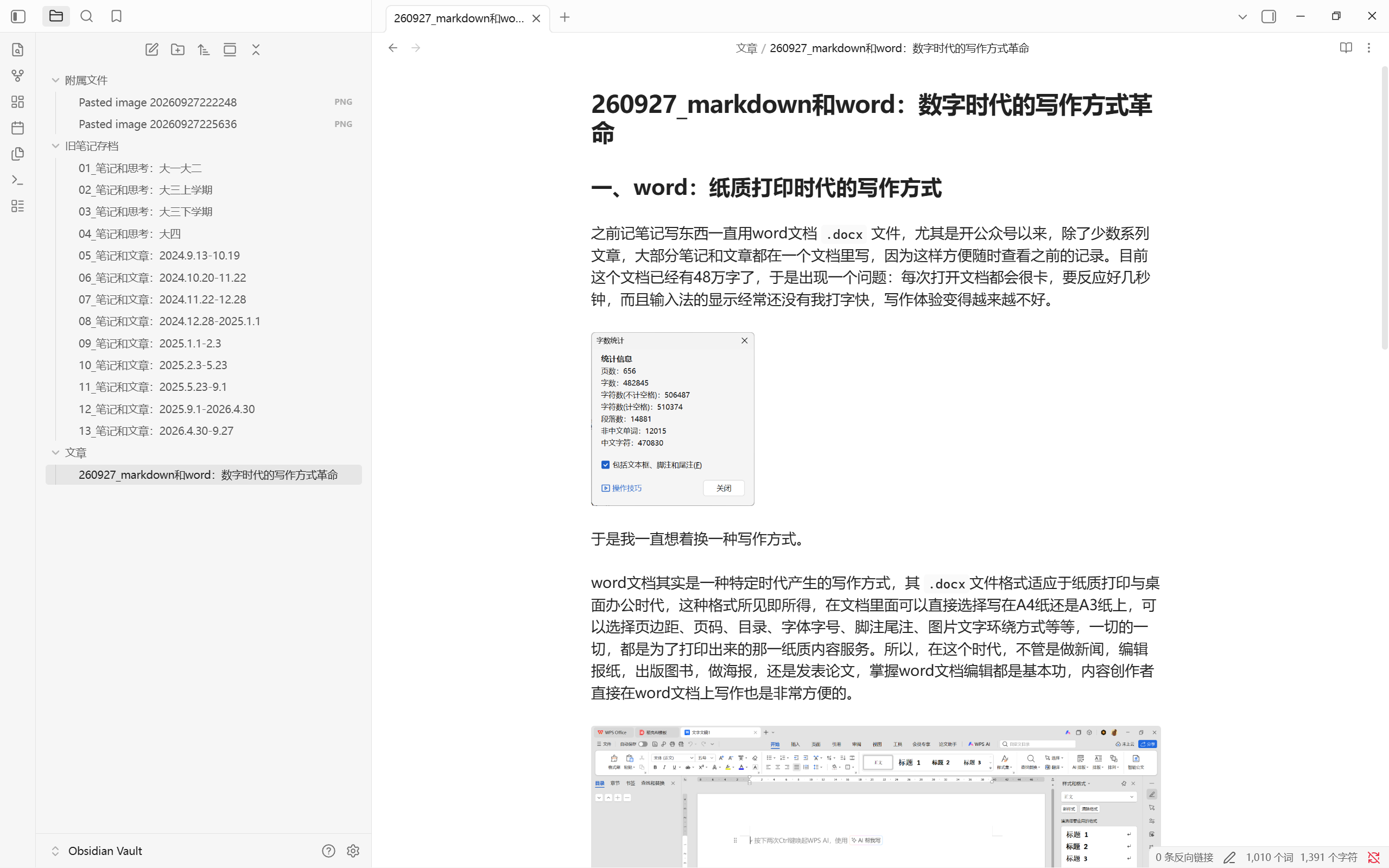The height and width of the screenshot is (868, 1389).
Task: Switch vault via Obsidian Vault selector
Action: pyautogui.click(x=98, y=851)
